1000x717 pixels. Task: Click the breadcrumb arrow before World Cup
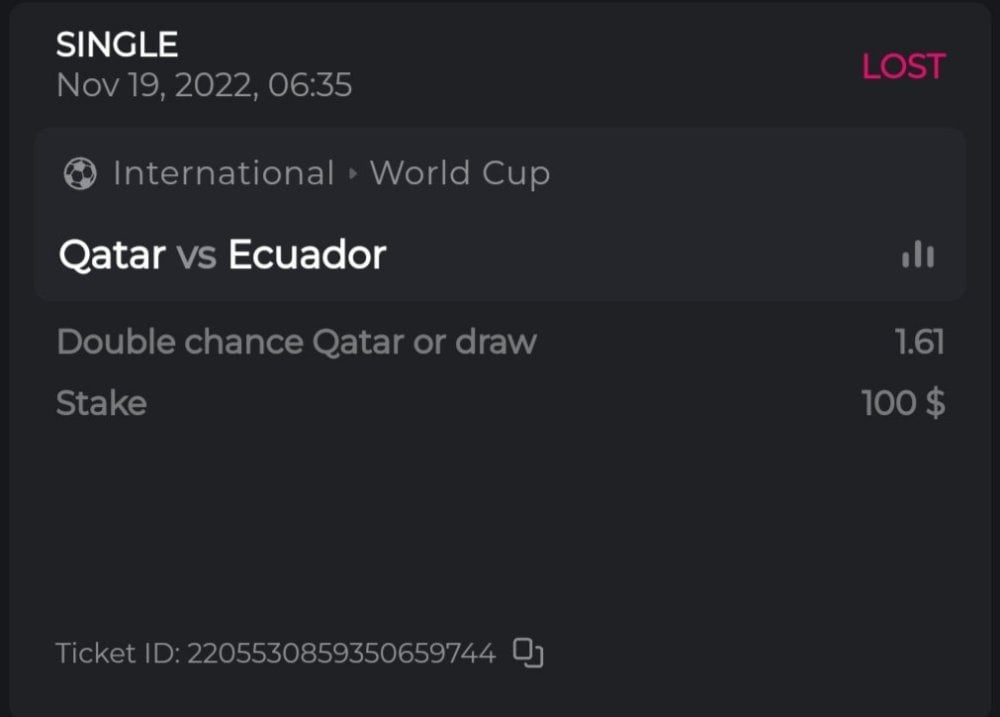pyautogui.click(x=352, y=174)
